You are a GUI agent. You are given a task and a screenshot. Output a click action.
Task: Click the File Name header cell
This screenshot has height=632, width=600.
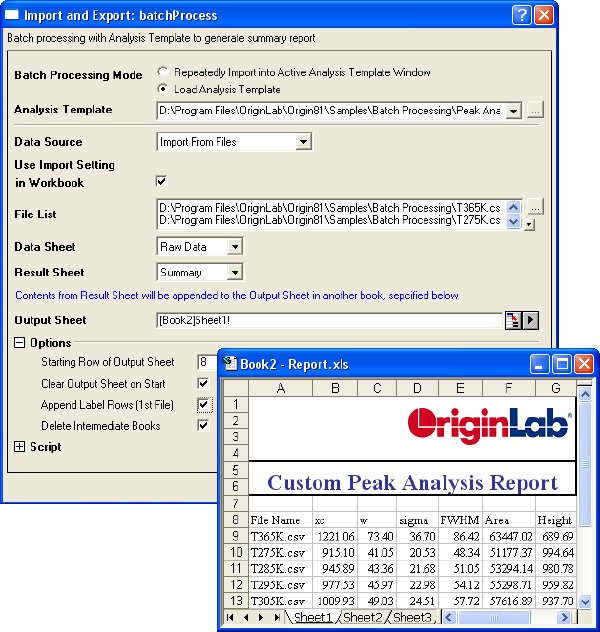pos(280,520)
